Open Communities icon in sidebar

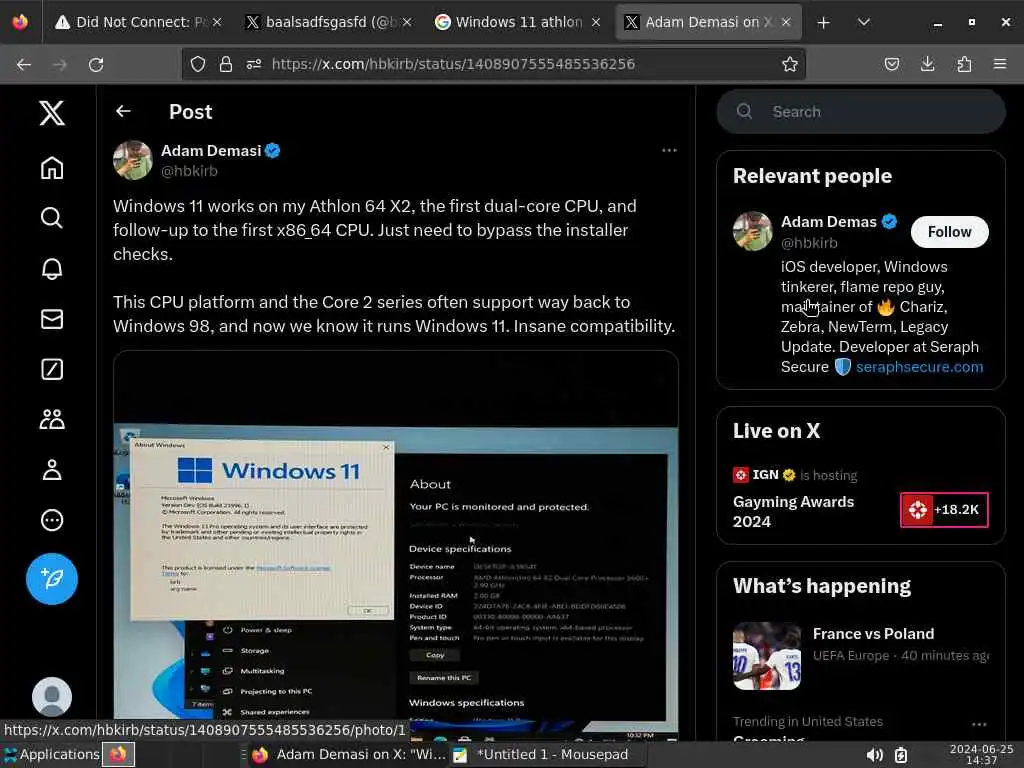52,419
